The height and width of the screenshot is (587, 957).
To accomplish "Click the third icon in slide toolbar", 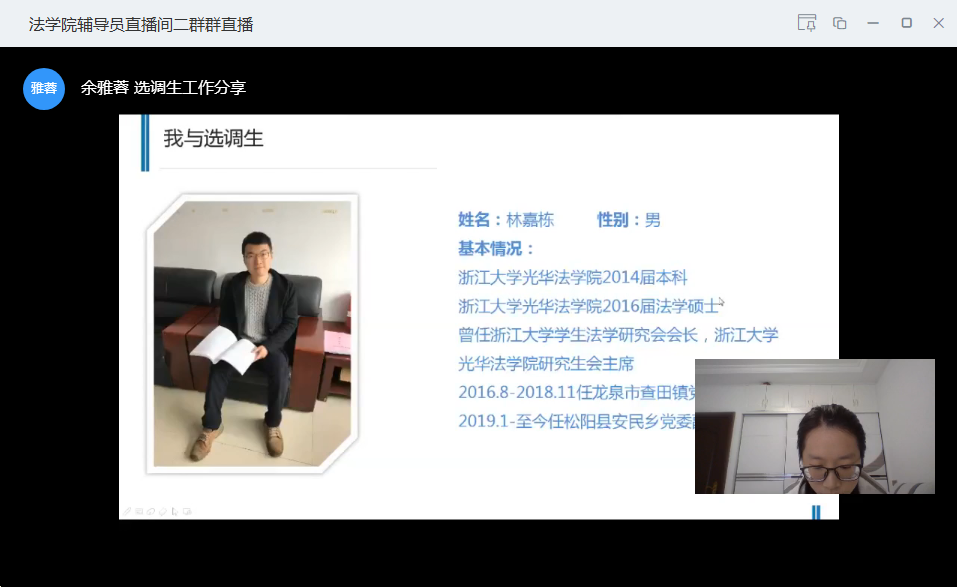I will [150, 511].
